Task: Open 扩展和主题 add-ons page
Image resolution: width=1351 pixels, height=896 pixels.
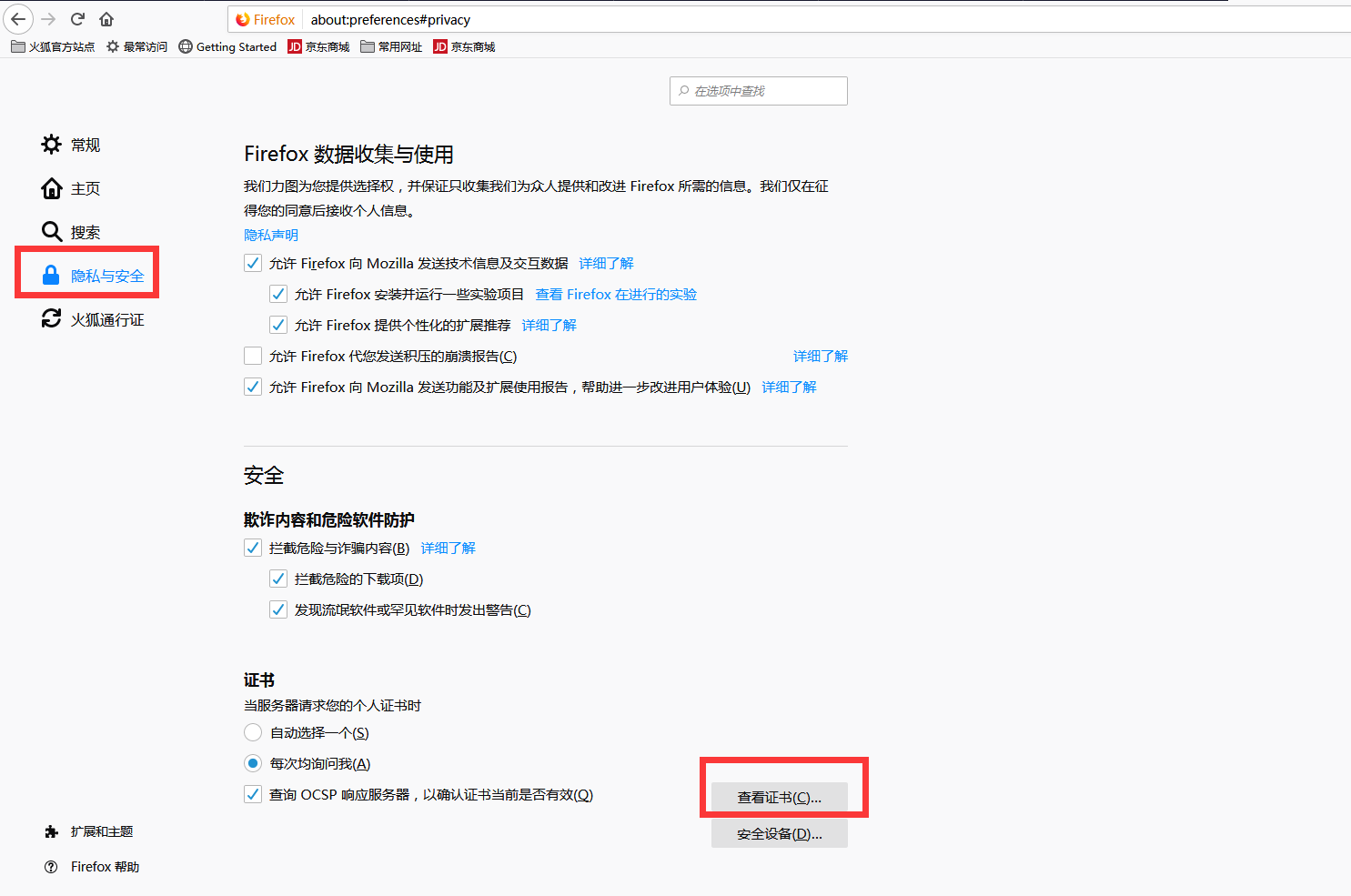Action: point(88,831)
